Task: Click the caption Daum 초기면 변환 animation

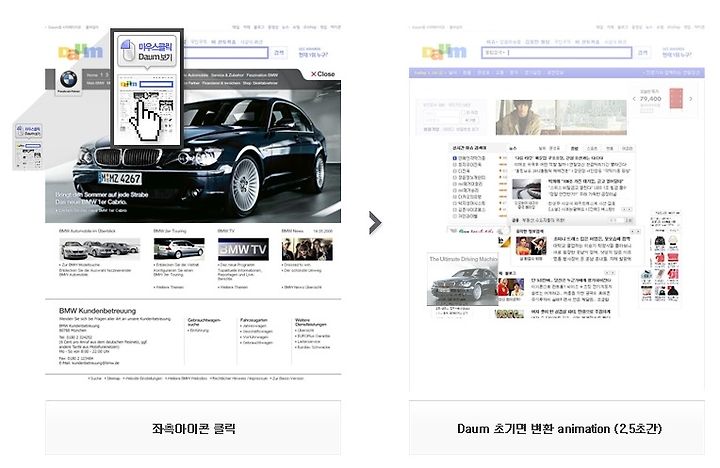Action: 559,429
